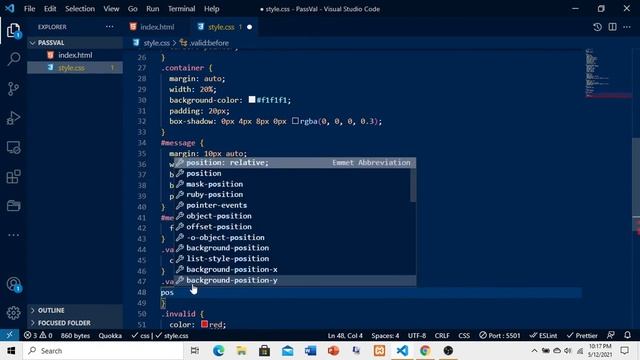Open the timeline history icon in editor toolbar
640x360 pixels.
click(597, 27)
